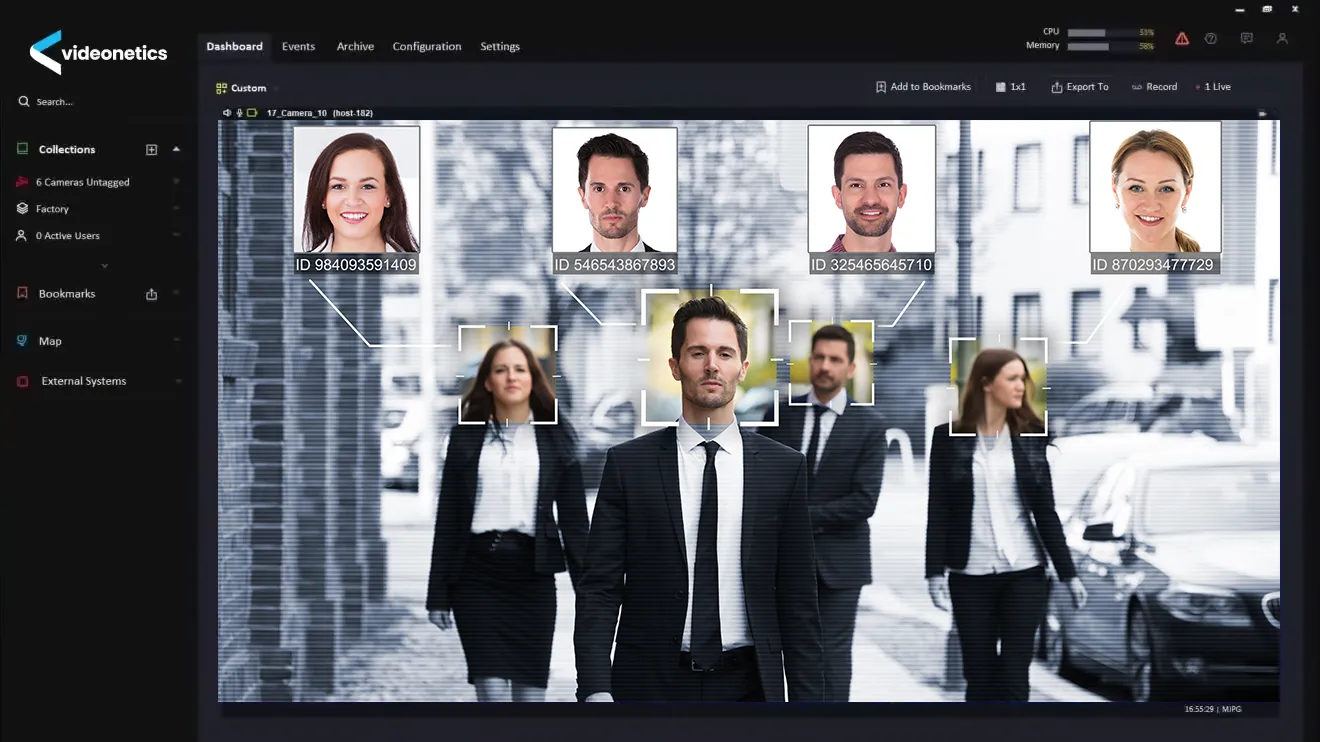Screen dimensions: 1320x742
Task: Expand the 6 Cameras Untagged item
Action: coord(176,182)
